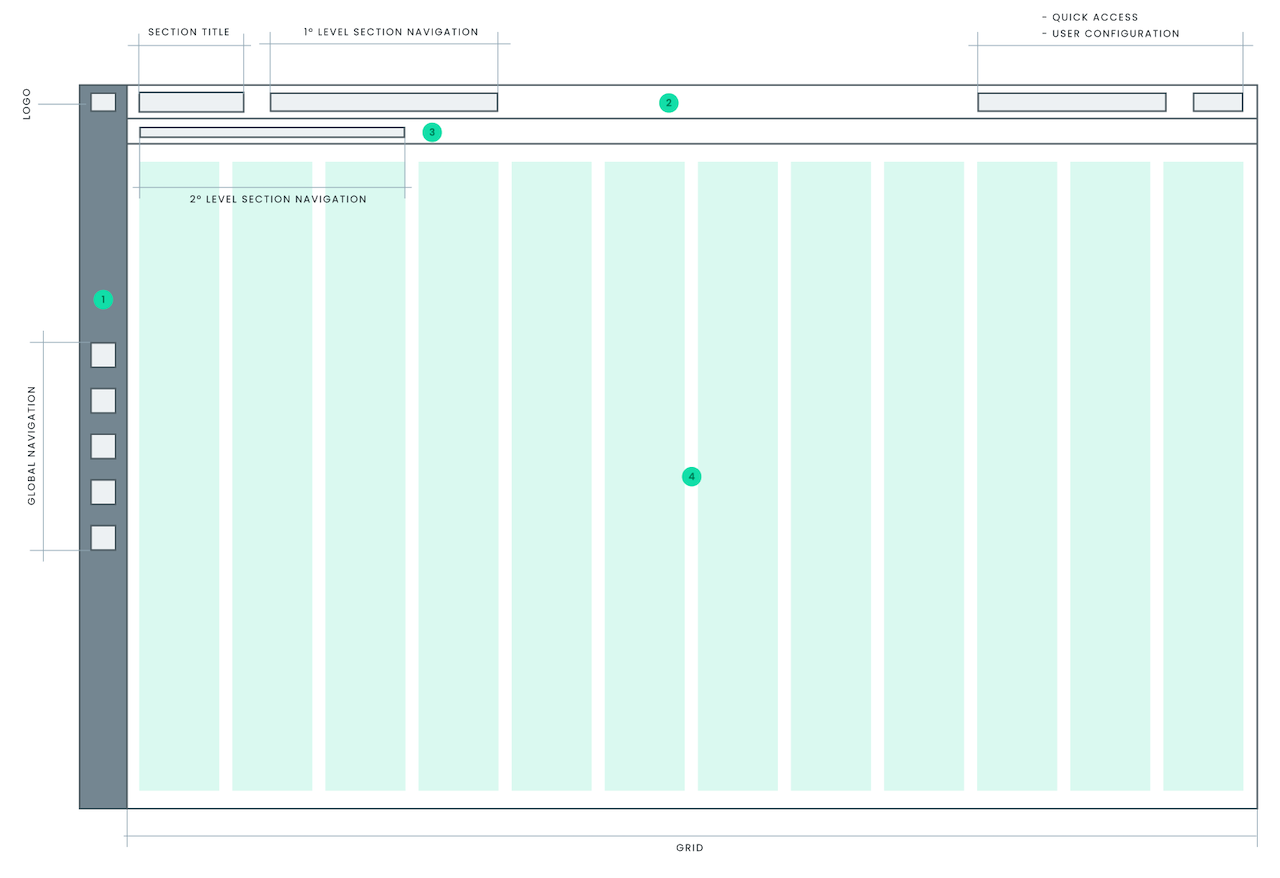Screen dimensions: 1280x878
Task: Select the fourth global navigation icon
Action: 103,492
